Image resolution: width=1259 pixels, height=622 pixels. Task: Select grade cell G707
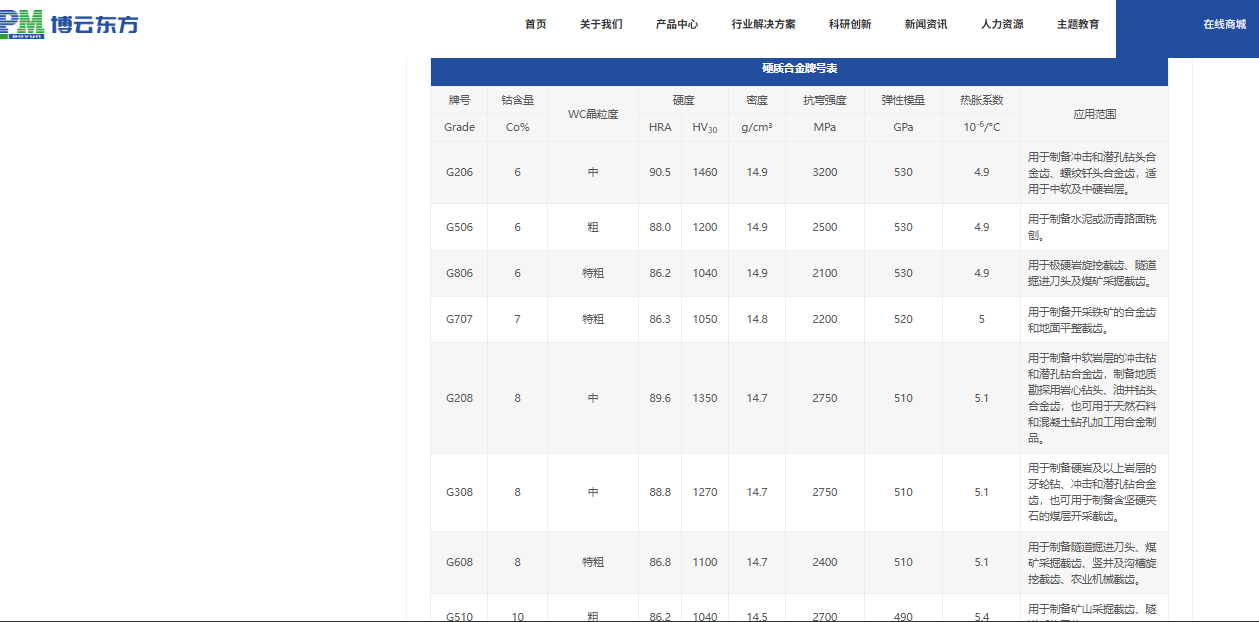(459, 319)
